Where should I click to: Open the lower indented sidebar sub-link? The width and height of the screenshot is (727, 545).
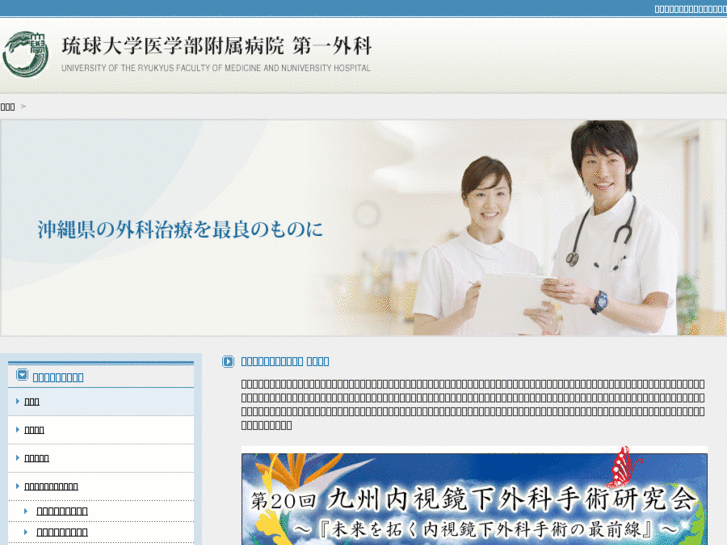click(x=62, y=532)
